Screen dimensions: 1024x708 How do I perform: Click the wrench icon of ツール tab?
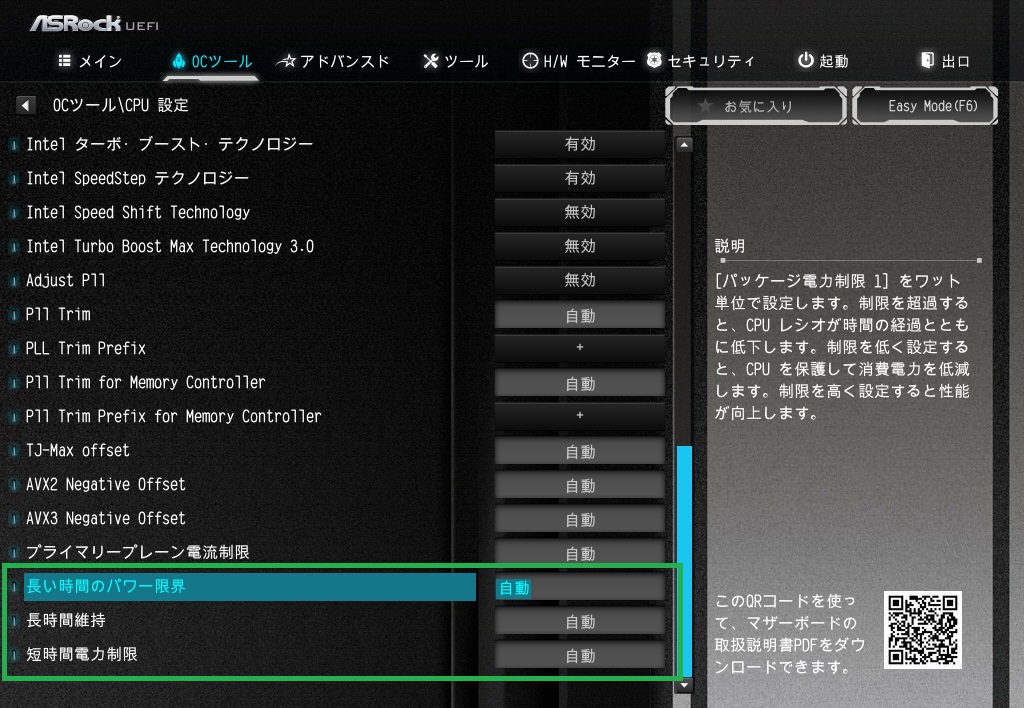tap(430, 61)
